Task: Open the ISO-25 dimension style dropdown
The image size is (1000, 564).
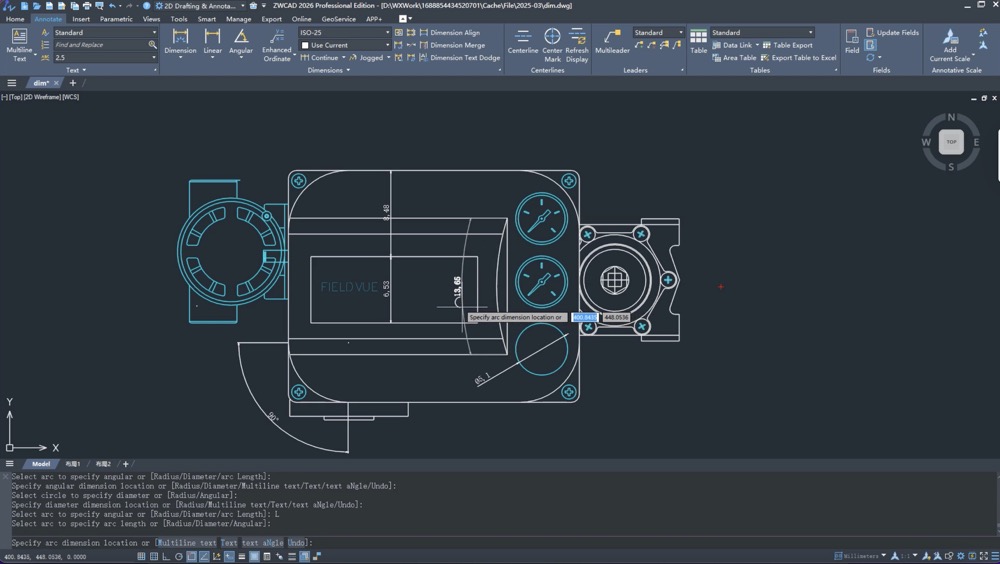Action: [344, 32]
